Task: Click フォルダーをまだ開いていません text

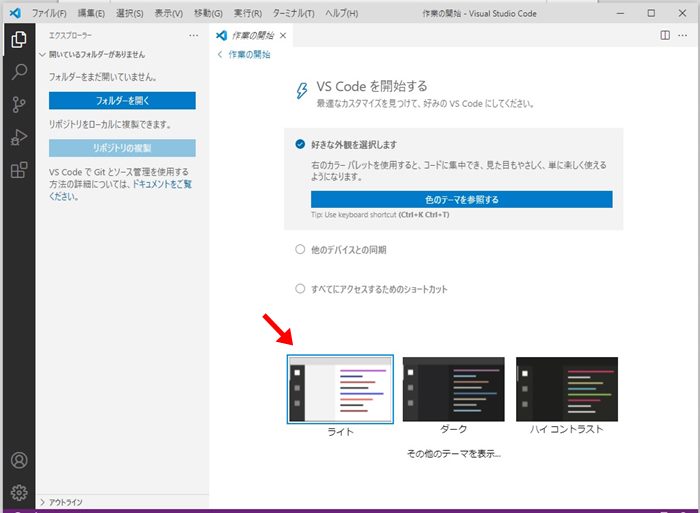Action: coord(103,77)
